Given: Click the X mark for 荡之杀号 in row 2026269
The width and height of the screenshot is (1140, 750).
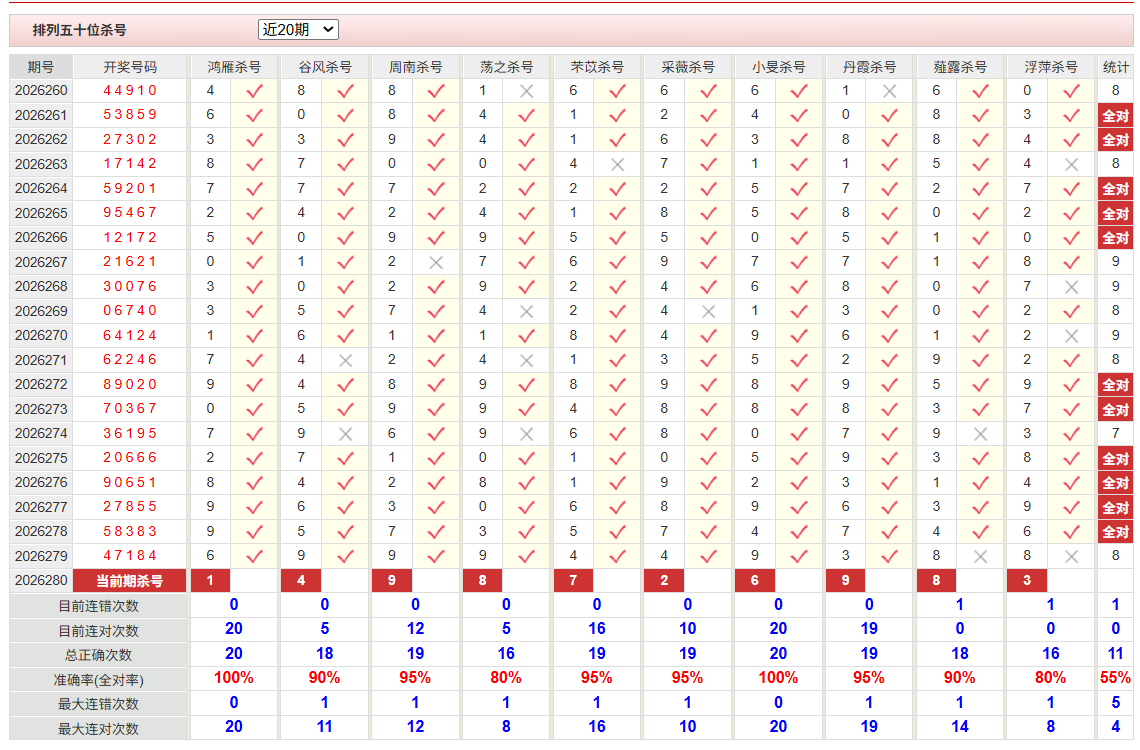Looking at the screenshot, I should tap(526, 312).
